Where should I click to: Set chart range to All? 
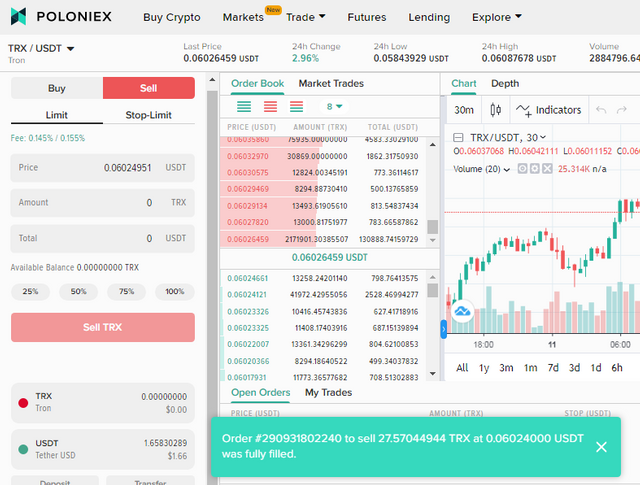(462, 368)
